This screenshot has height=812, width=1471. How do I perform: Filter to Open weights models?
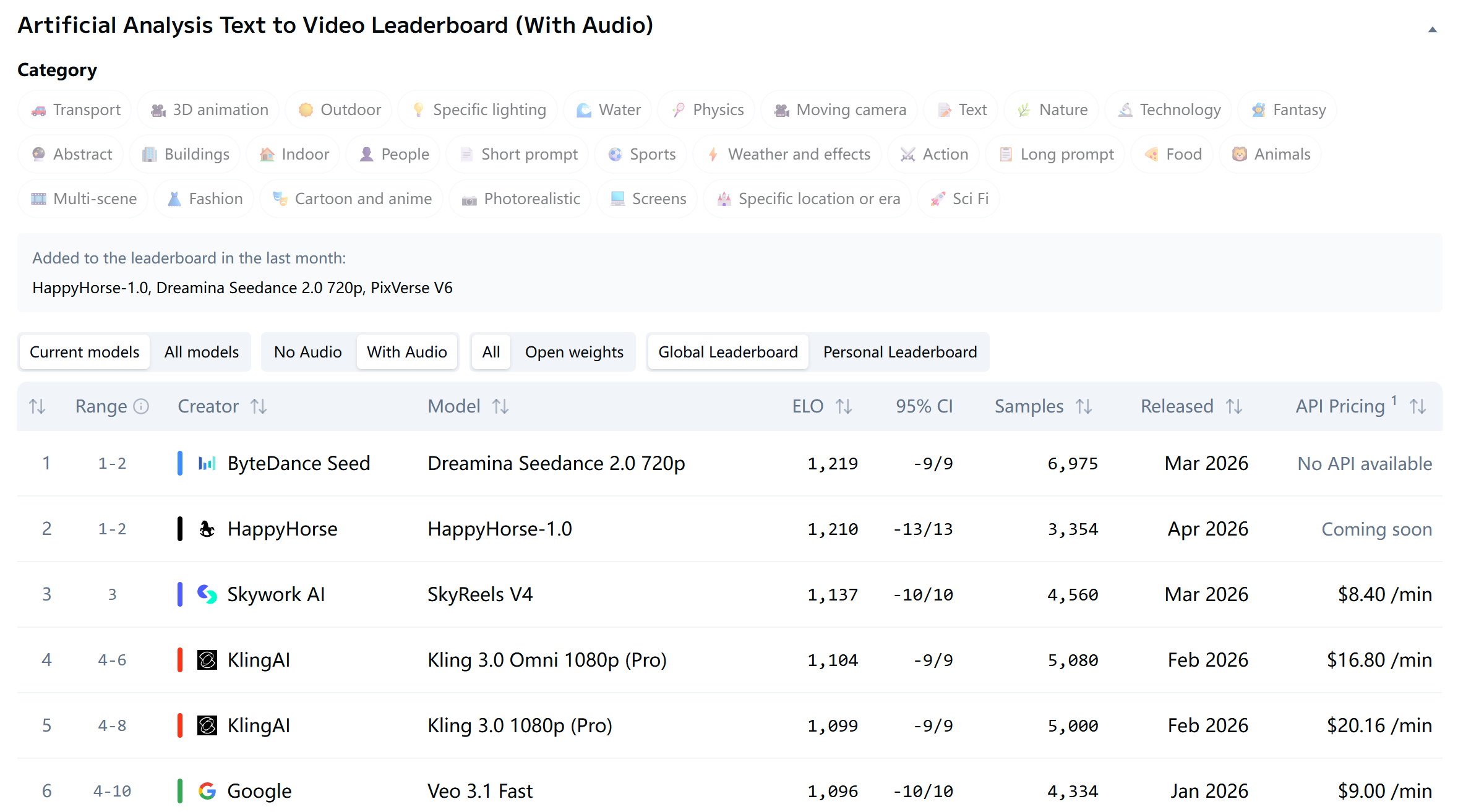[x=573, y=352]
